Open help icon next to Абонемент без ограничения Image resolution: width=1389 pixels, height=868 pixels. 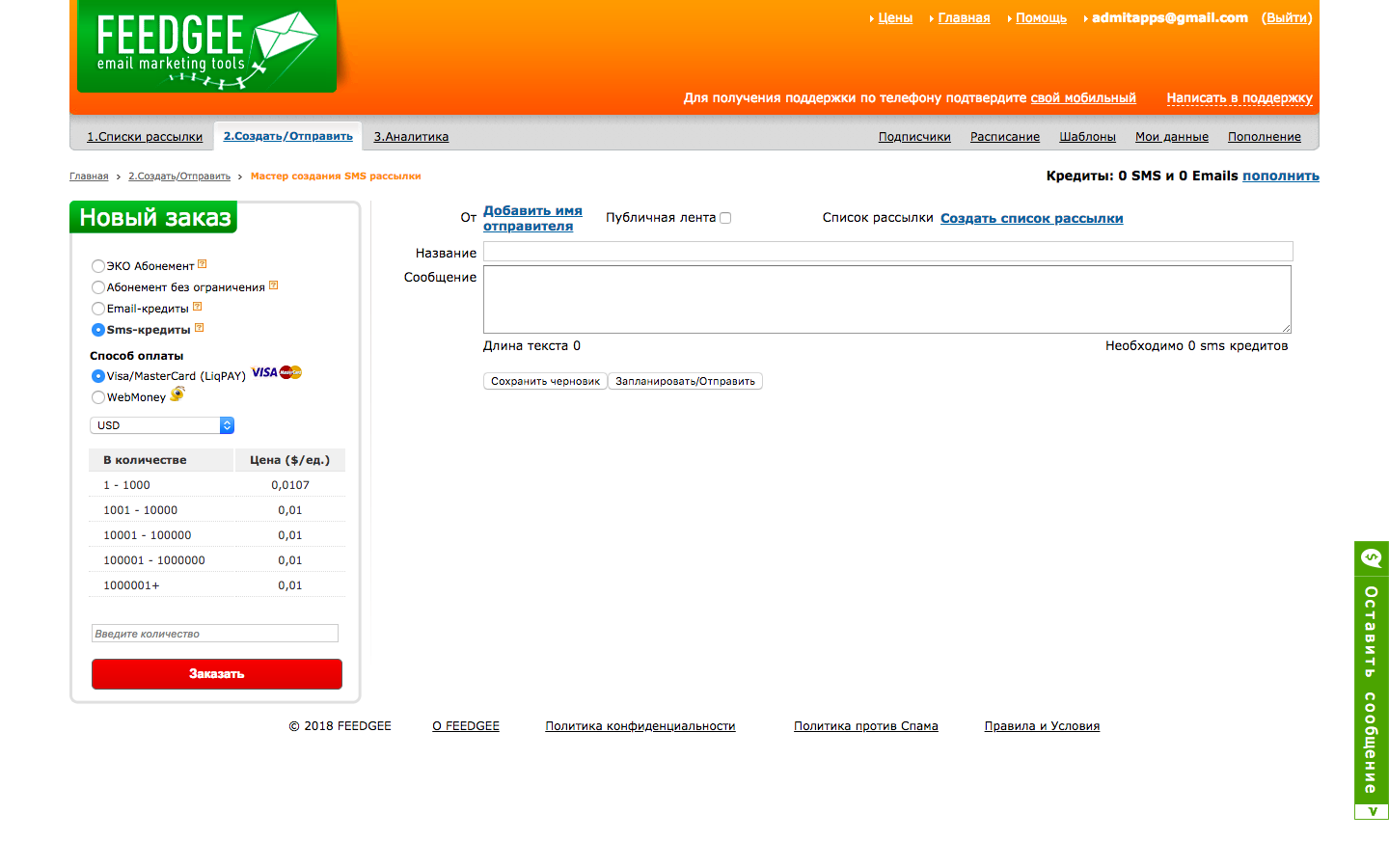tap(273, 285)
